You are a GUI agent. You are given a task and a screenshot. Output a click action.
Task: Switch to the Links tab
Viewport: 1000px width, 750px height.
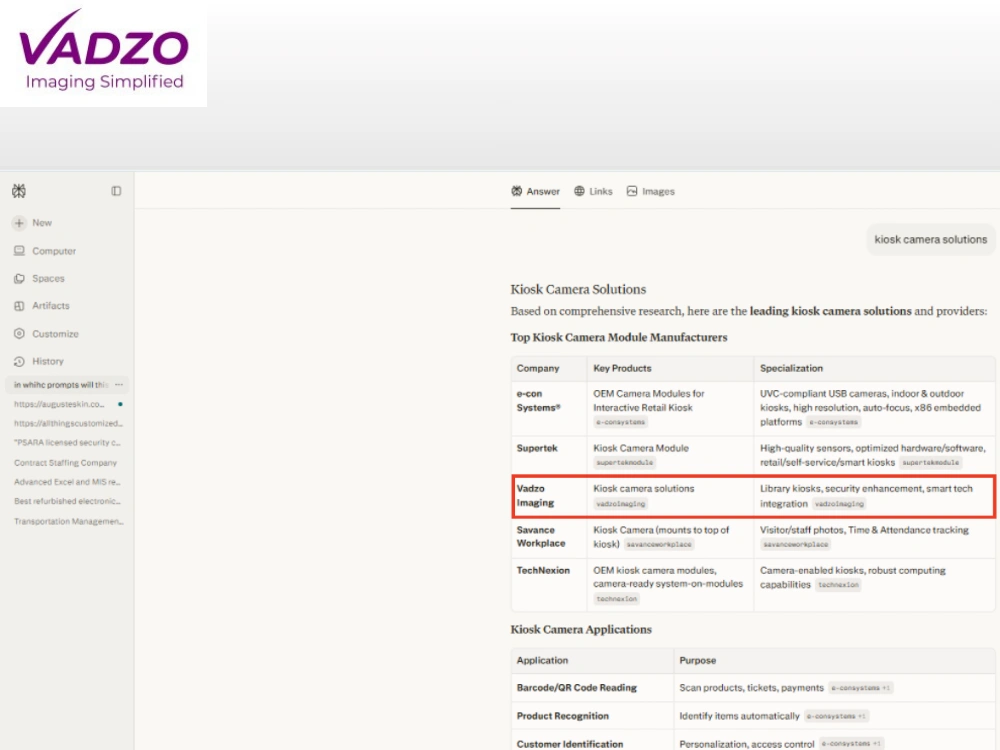coord(593,191)
